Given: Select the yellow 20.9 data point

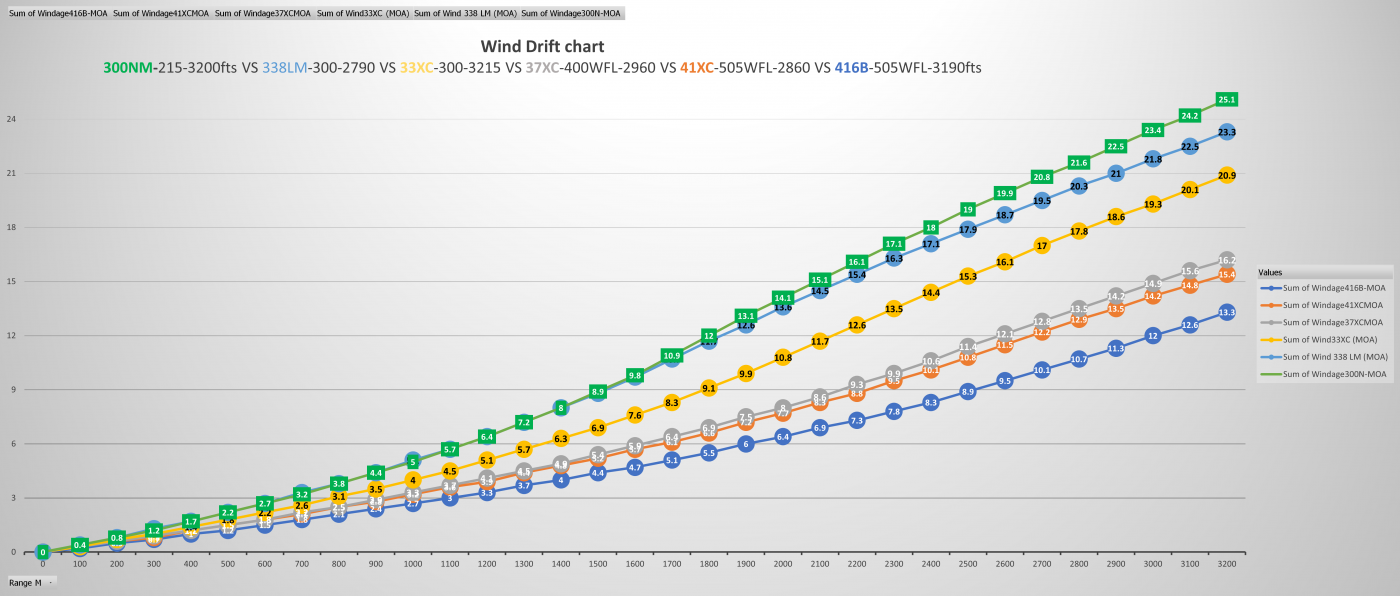Looking at the screenshot, I should 1227,175.
